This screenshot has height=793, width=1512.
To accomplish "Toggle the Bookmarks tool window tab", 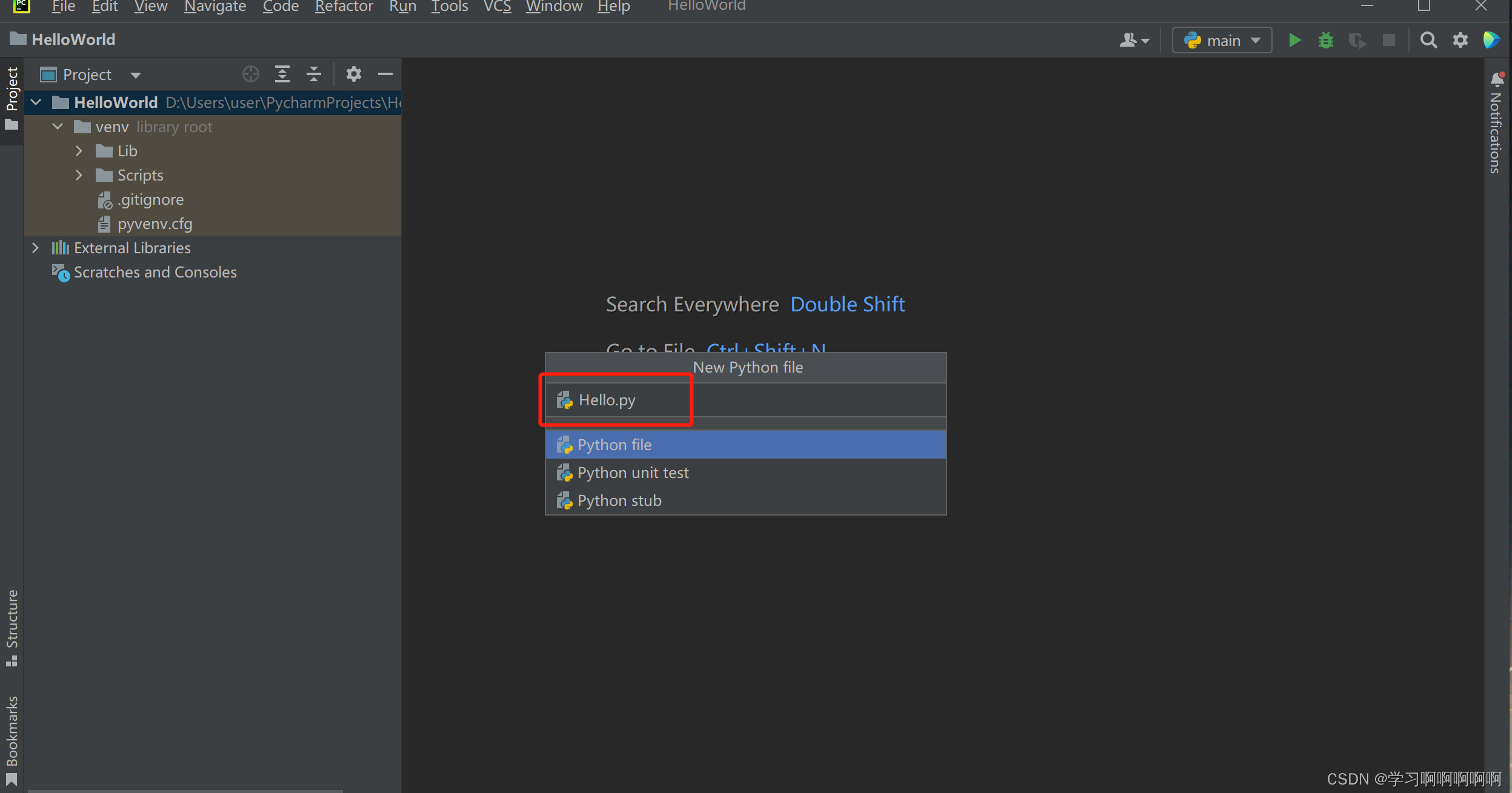I will (12, 740).
